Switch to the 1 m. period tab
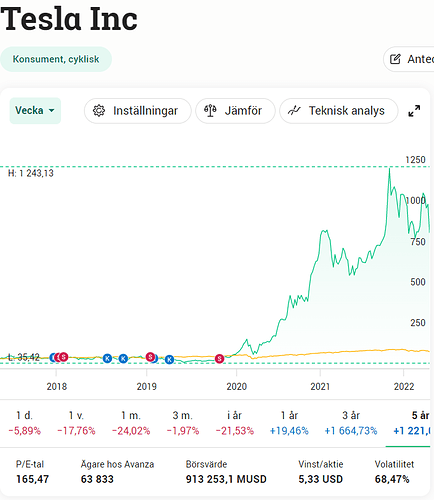The image size is (434, 500). point(131,423)
